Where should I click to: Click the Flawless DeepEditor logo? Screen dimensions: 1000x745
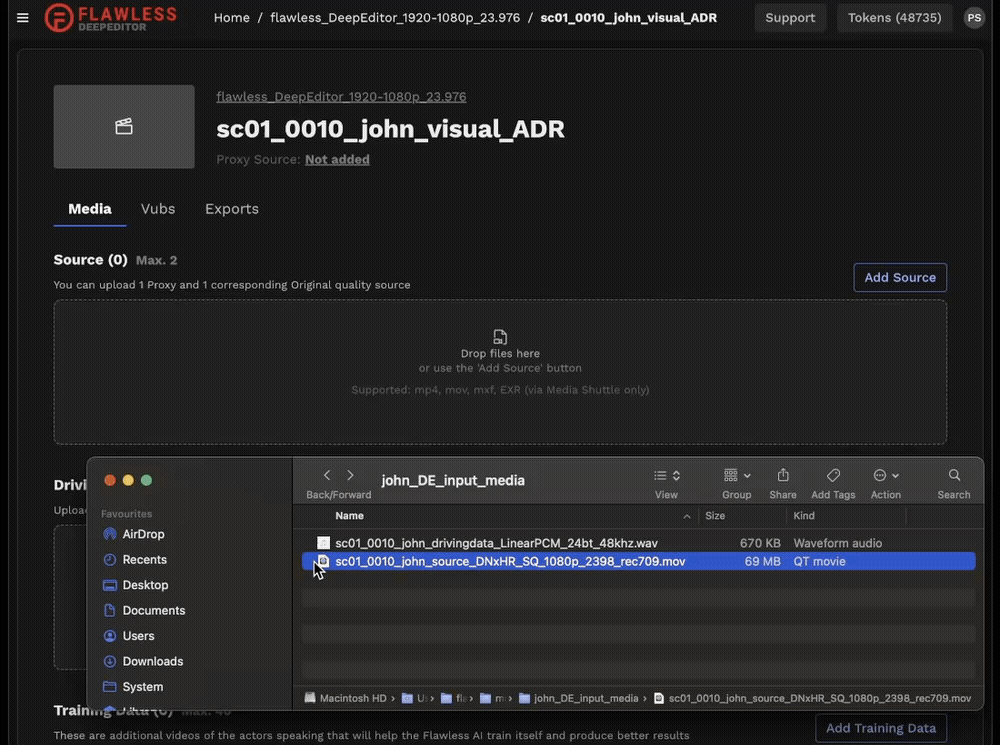[110, 18]
